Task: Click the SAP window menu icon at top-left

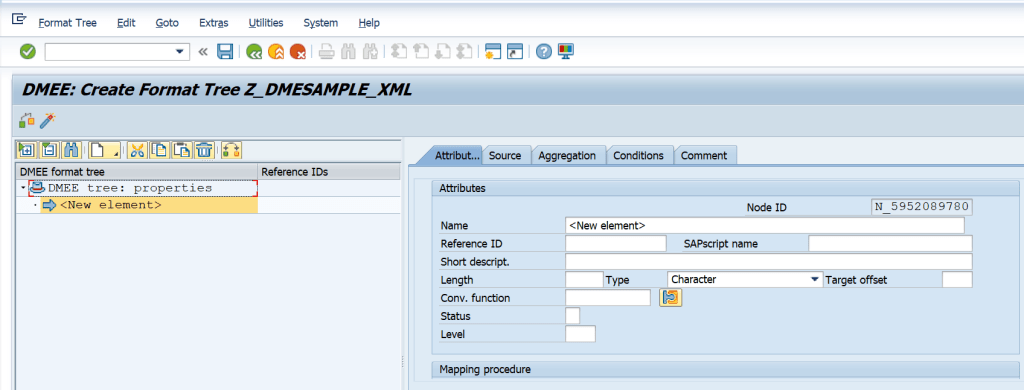Action: tap(19, 19)
